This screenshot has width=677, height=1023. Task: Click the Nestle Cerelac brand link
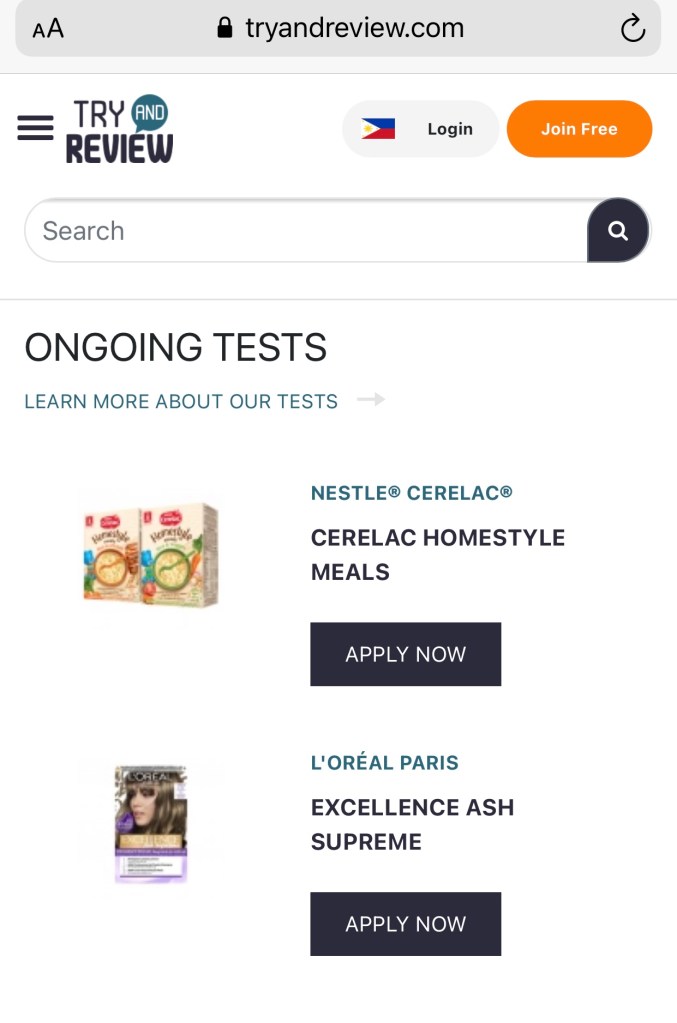(411, 493)
